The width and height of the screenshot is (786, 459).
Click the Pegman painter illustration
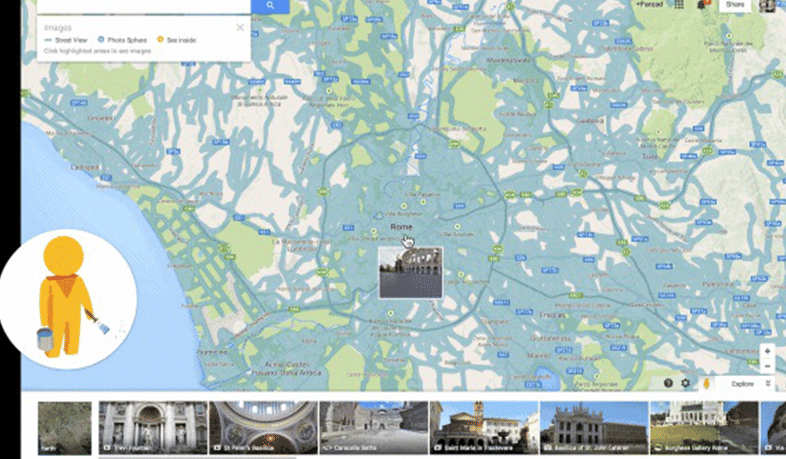tap(69, 299)
